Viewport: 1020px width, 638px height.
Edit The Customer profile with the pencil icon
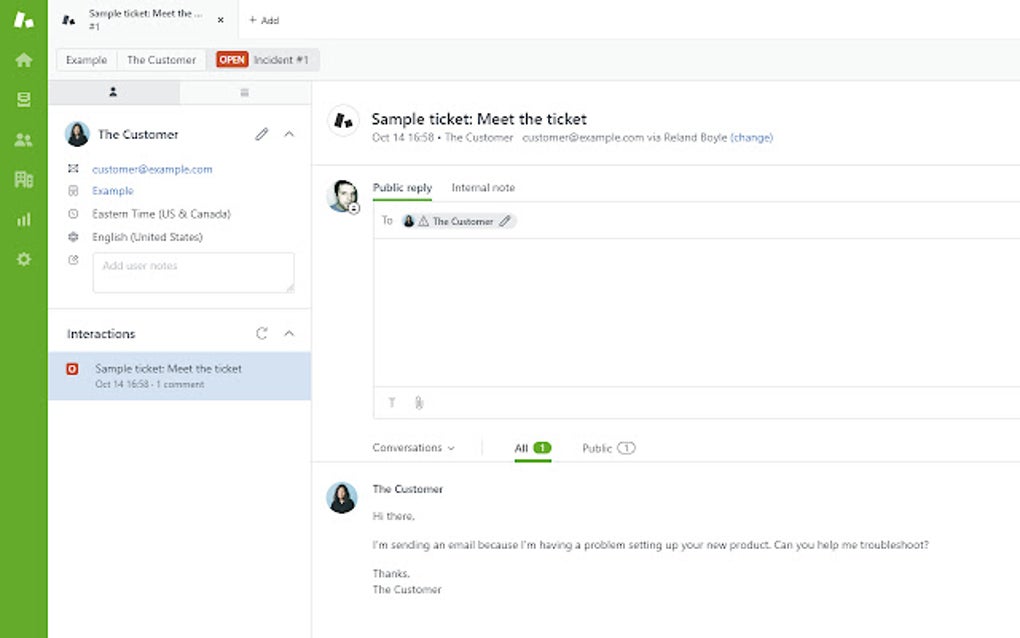(263, 134)
